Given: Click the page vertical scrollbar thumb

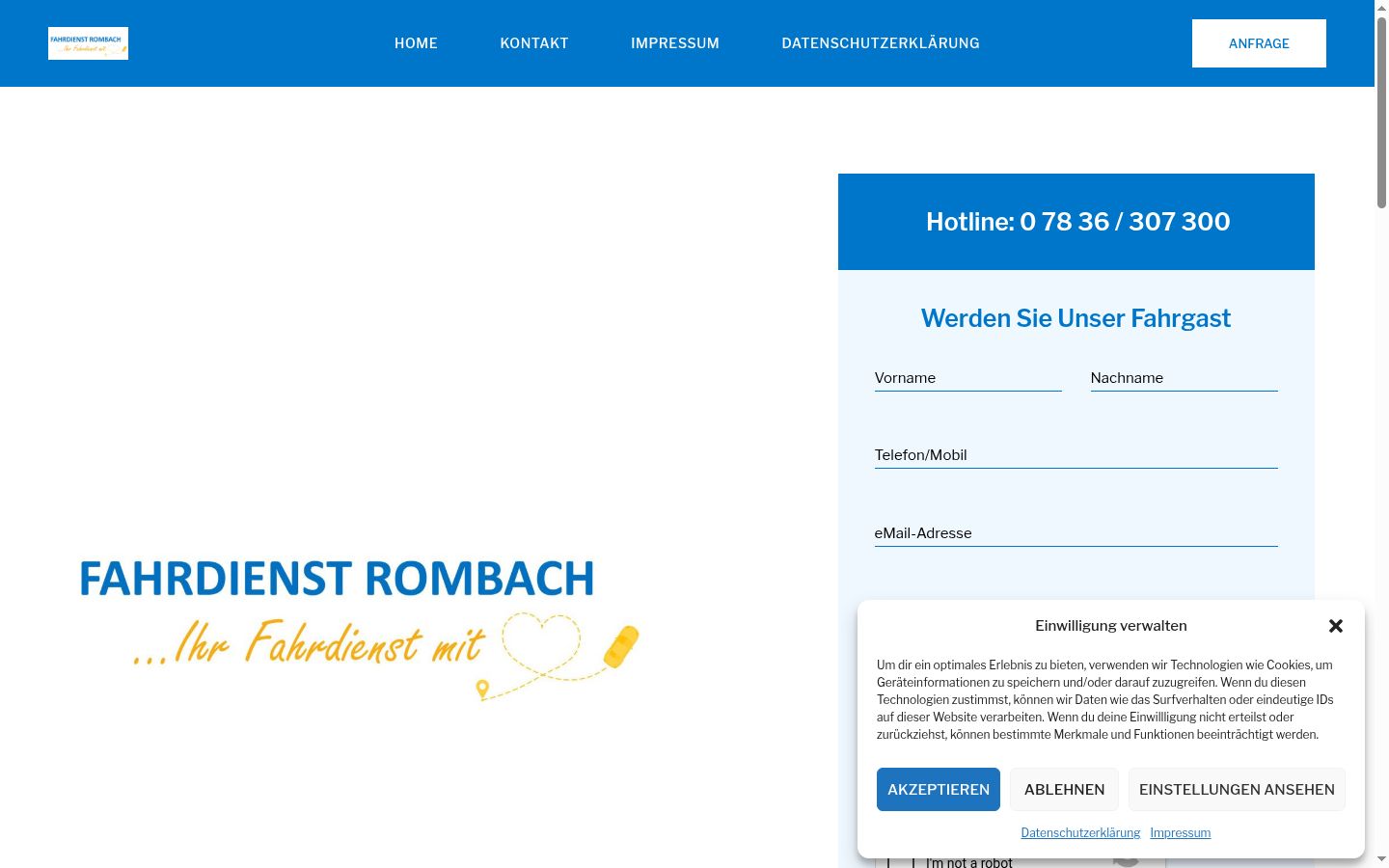Looking at the screenshot, I should coord(1381,112).
